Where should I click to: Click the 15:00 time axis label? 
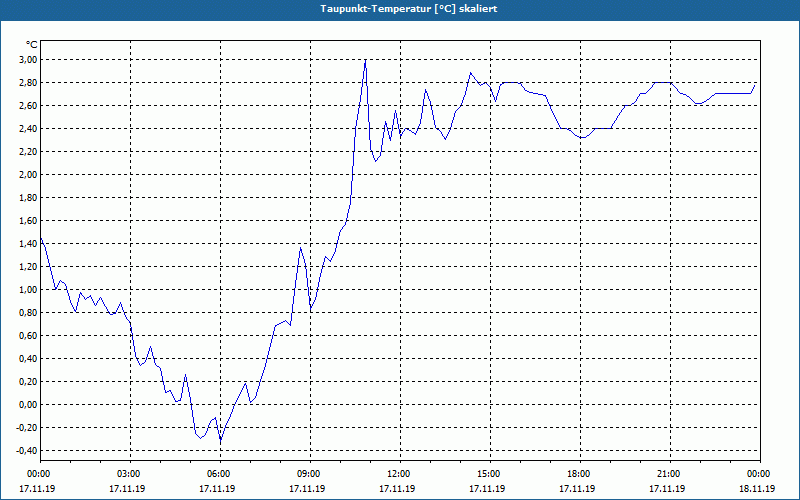(490, 474)
